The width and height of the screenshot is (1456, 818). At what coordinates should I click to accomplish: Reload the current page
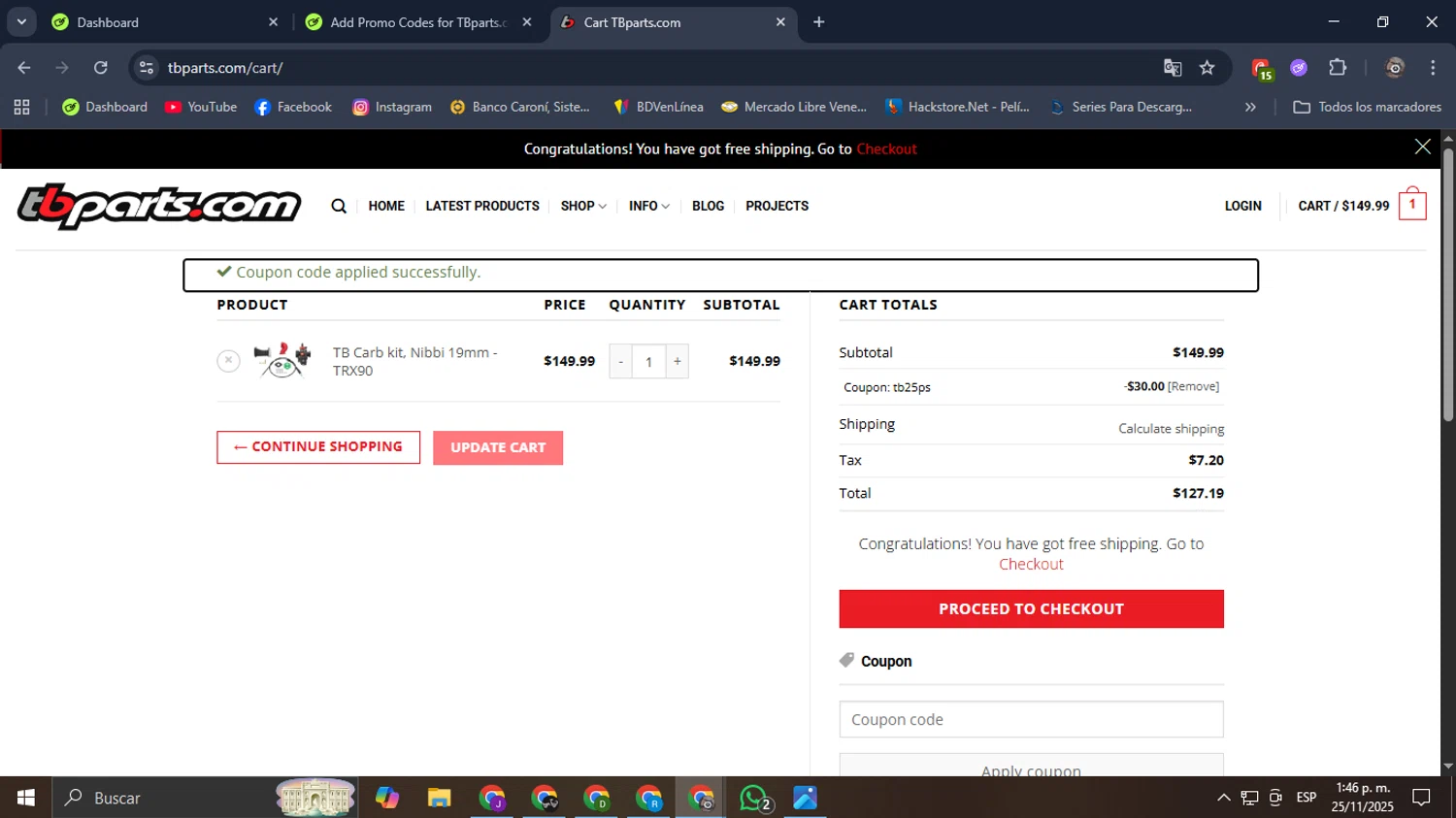[x=100, y=67]
